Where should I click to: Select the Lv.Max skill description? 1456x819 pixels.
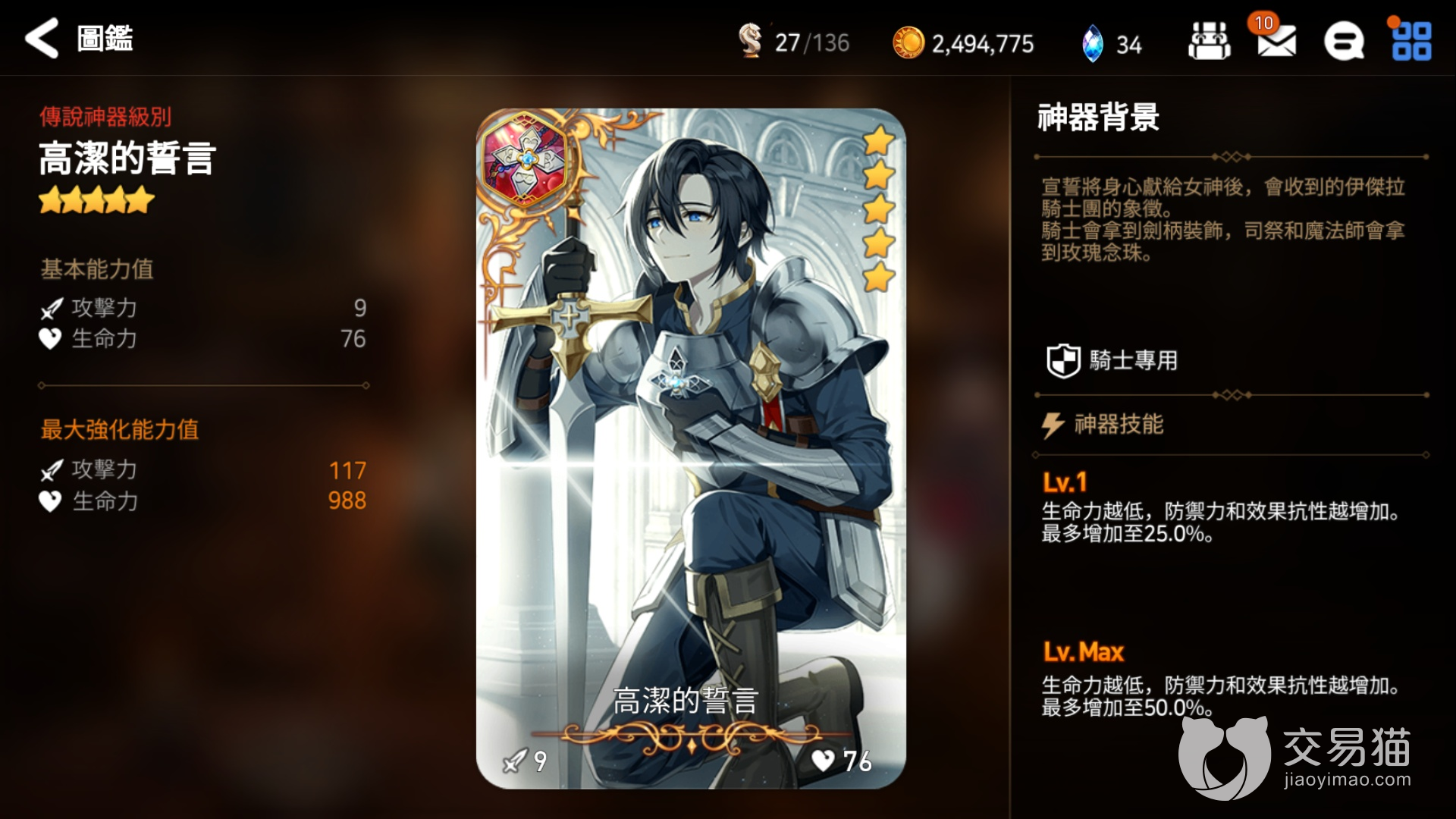[1219, 696]
